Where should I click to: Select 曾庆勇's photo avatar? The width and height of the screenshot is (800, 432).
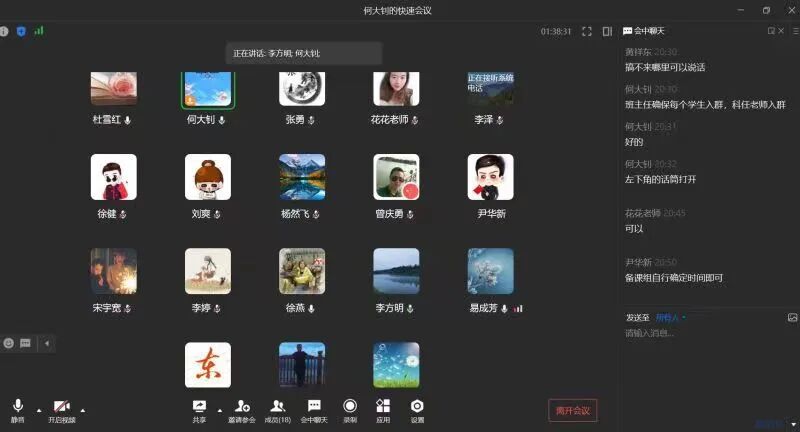396,177
